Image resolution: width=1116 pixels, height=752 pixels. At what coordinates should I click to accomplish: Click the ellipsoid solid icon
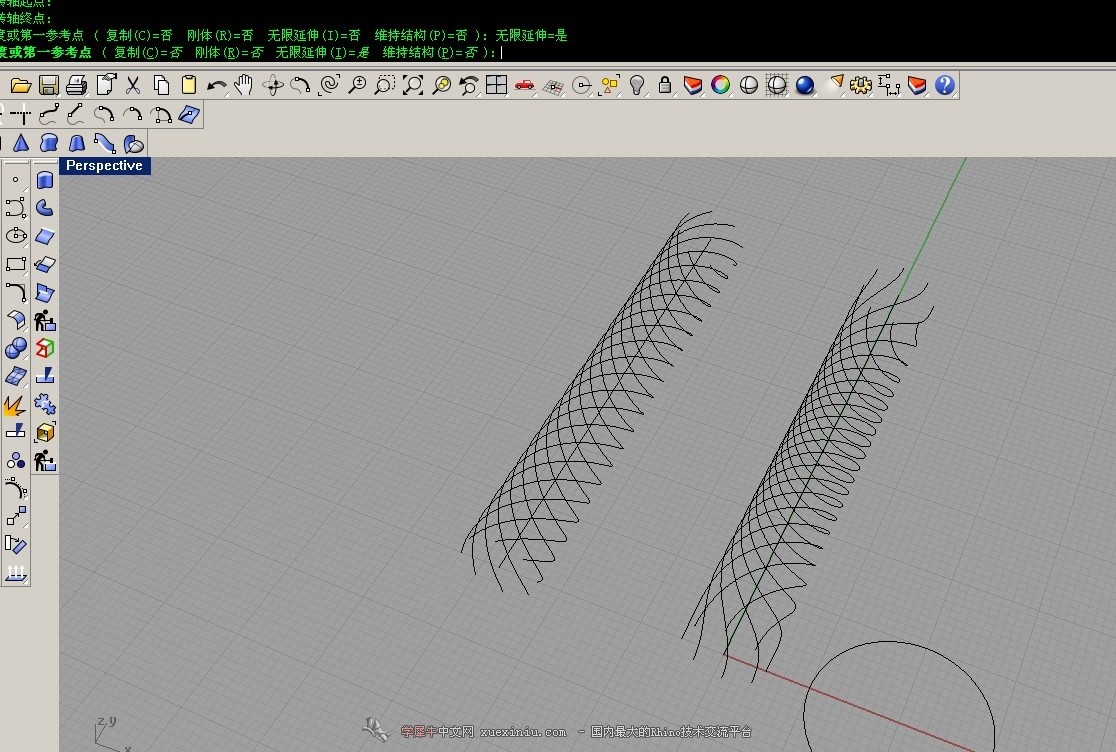[133, 144]
